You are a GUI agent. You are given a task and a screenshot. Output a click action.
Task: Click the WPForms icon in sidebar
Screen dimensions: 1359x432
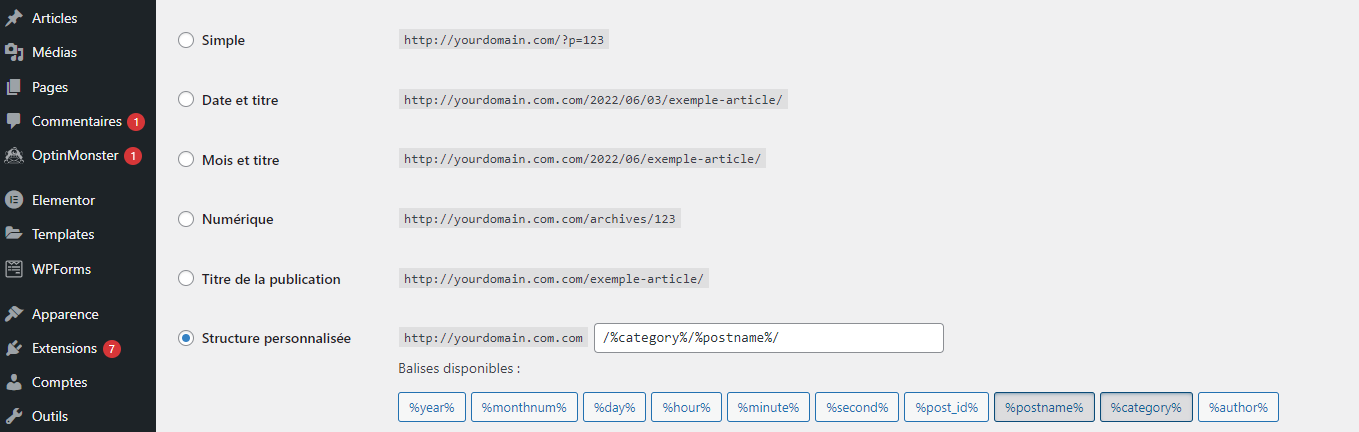point(14,269)
